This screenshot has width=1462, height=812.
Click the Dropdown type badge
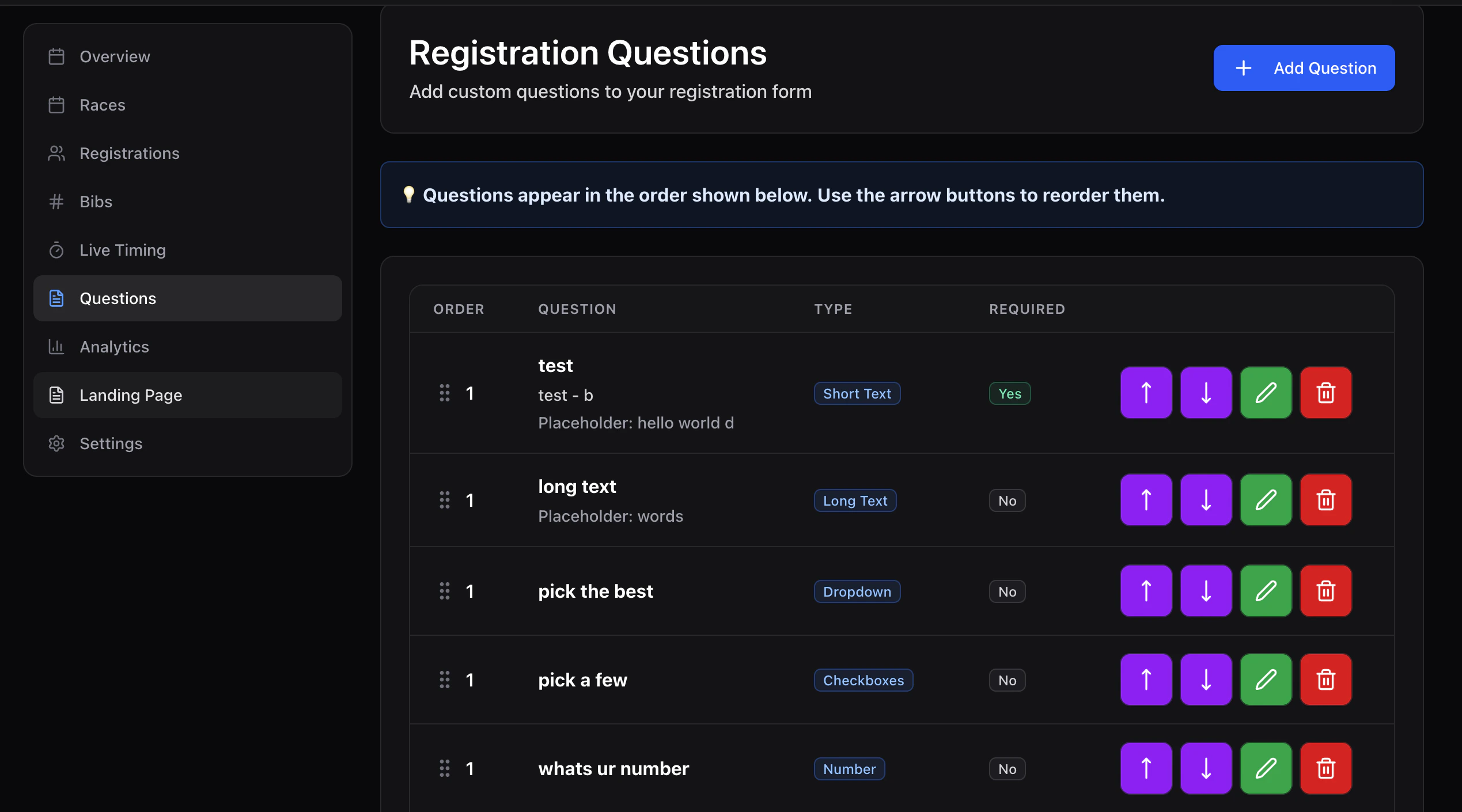tap(857, 591)
